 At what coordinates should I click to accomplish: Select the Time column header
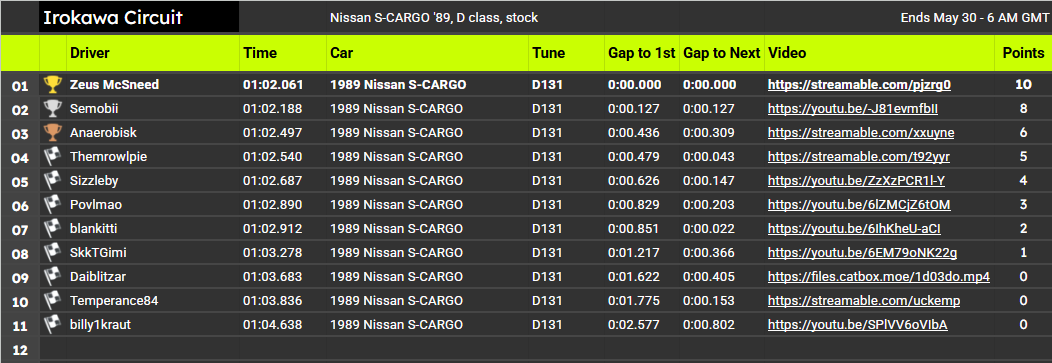(260, 53)
